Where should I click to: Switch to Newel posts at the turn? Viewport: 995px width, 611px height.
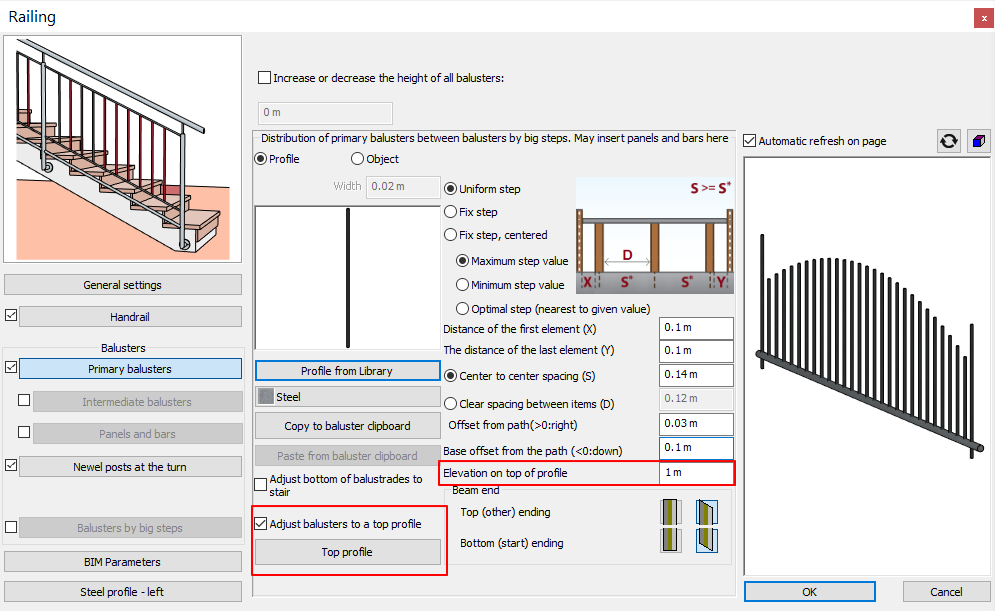coord(130,467)
